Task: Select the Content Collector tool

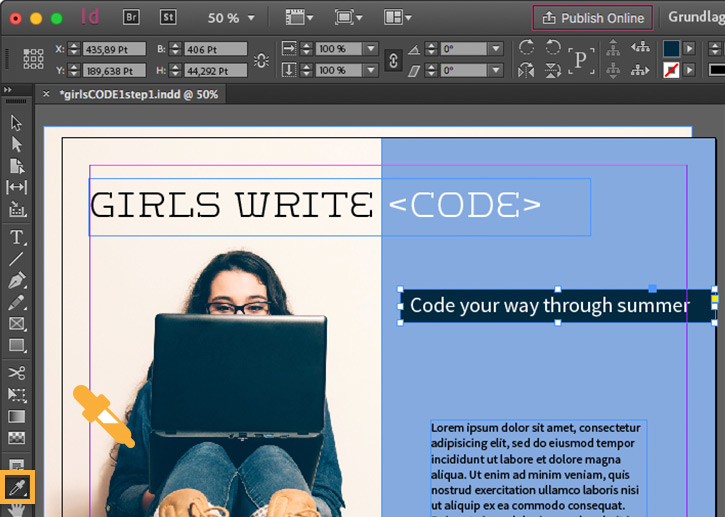Action: point(17,209)
